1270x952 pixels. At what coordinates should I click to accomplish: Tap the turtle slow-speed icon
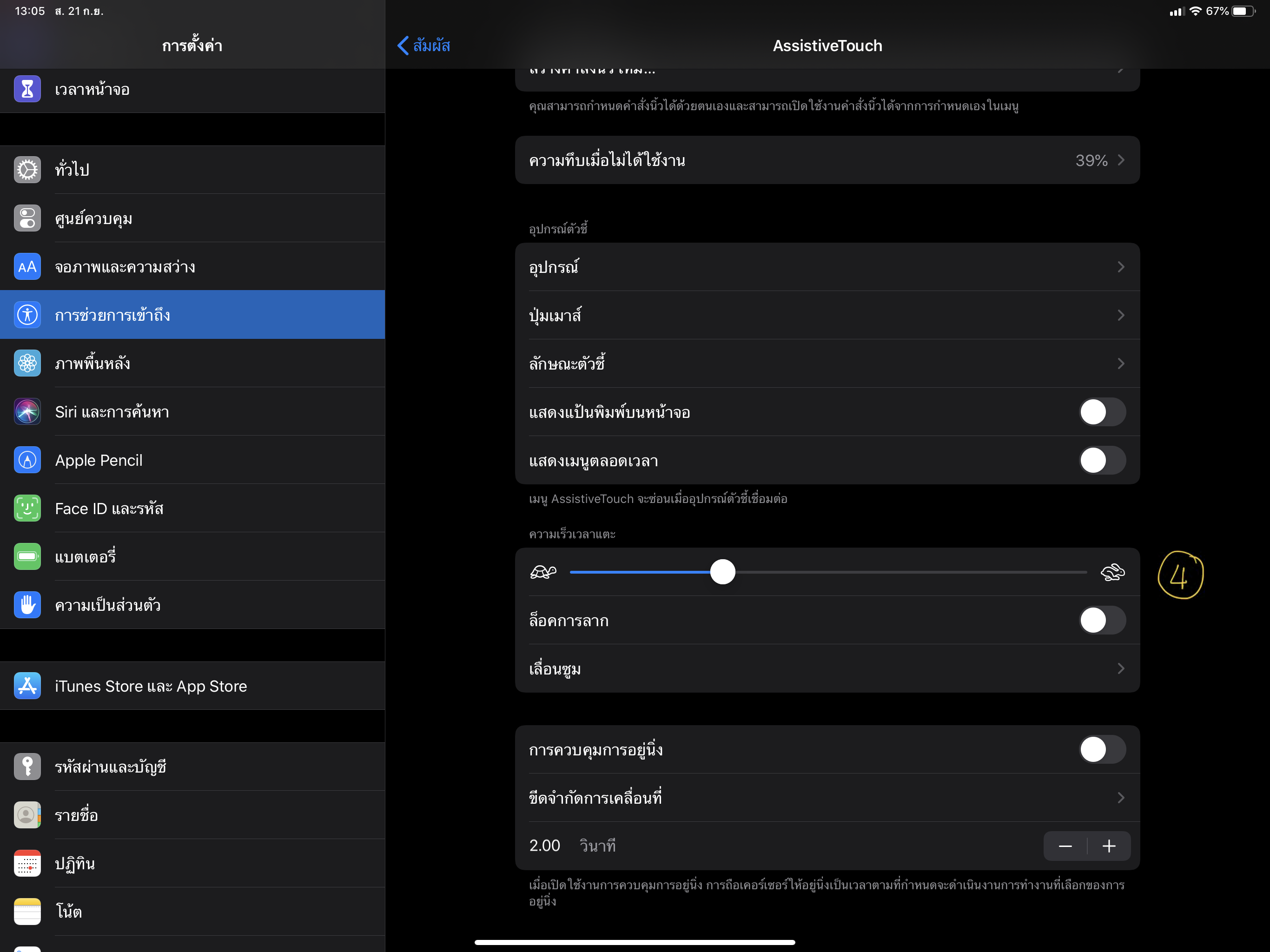(543, 572)
